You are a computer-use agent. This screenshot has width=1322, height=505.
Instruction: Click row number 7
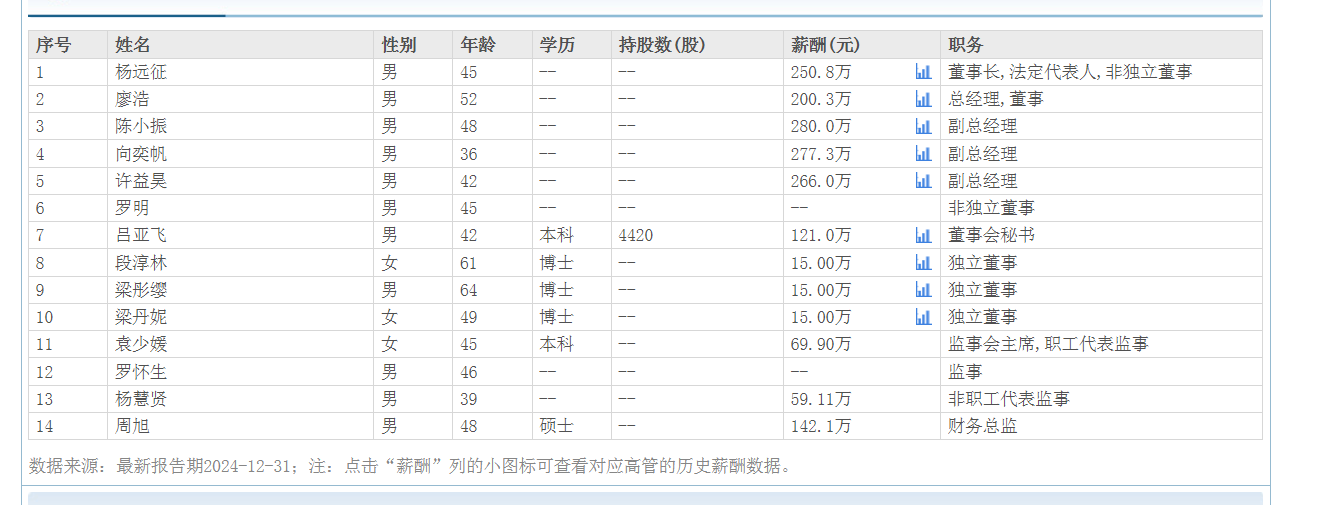(40, 235)
